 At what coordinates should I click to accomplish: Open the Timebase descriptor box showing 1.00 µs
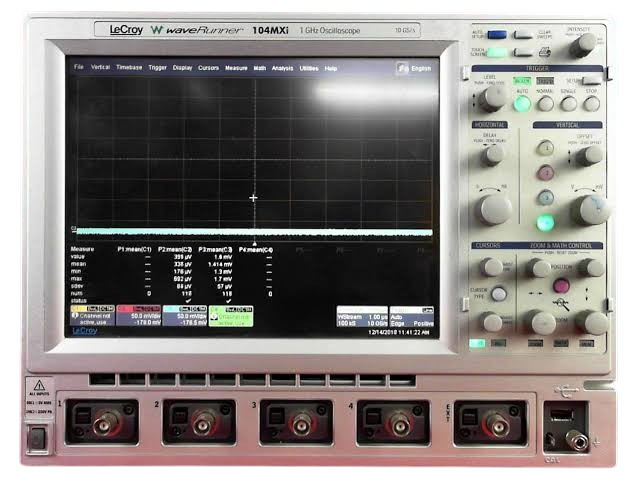pyautogui.click(x=362, y=316)
